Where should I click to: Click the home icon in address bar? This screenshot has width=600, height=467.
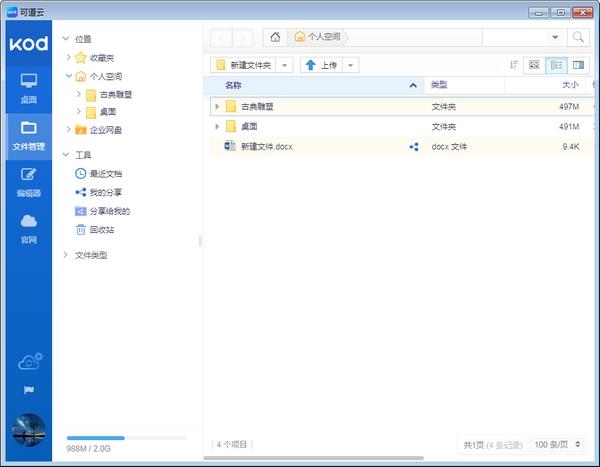pos(275,37)
